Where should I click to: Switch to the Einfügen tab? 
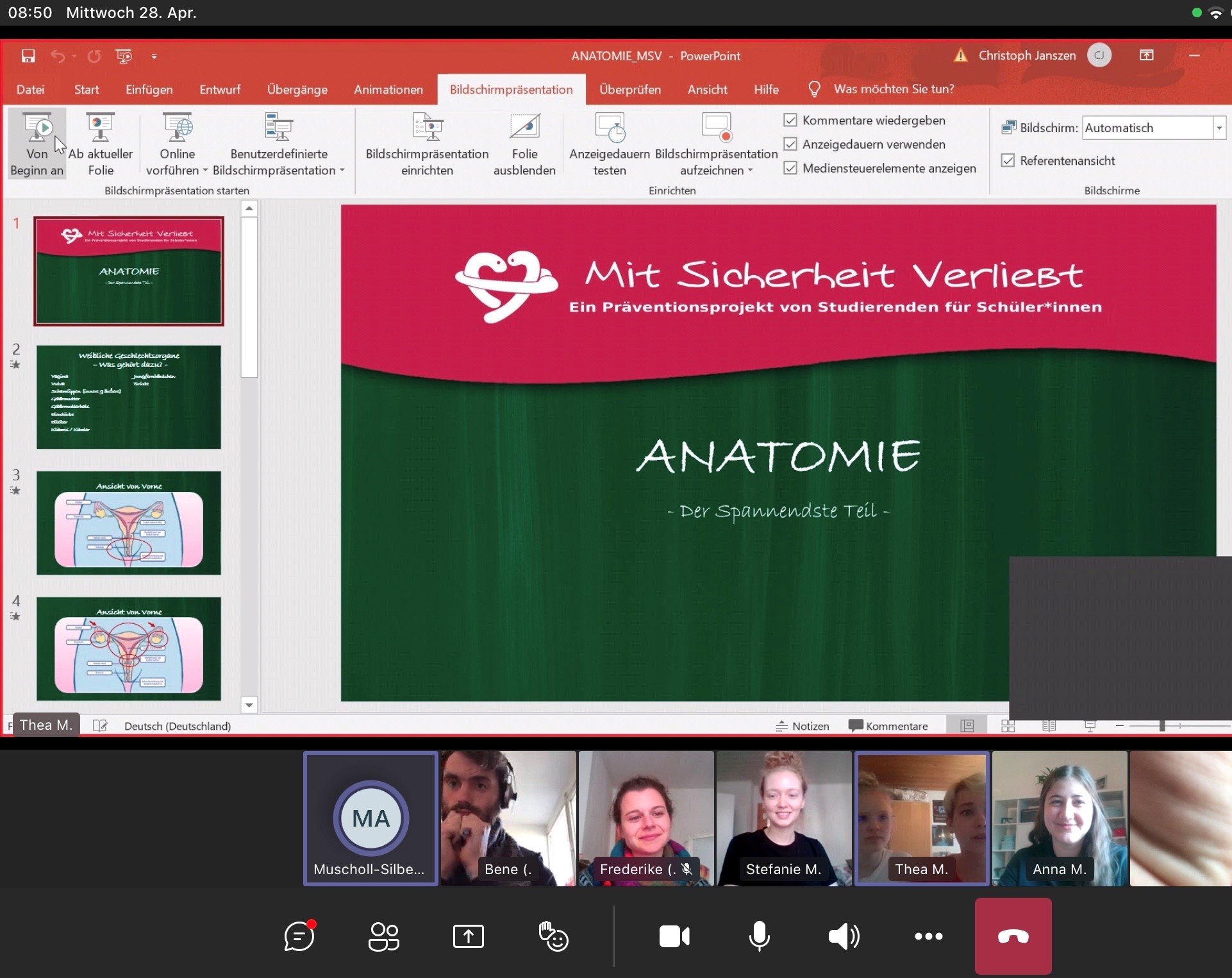click(149, 89)
